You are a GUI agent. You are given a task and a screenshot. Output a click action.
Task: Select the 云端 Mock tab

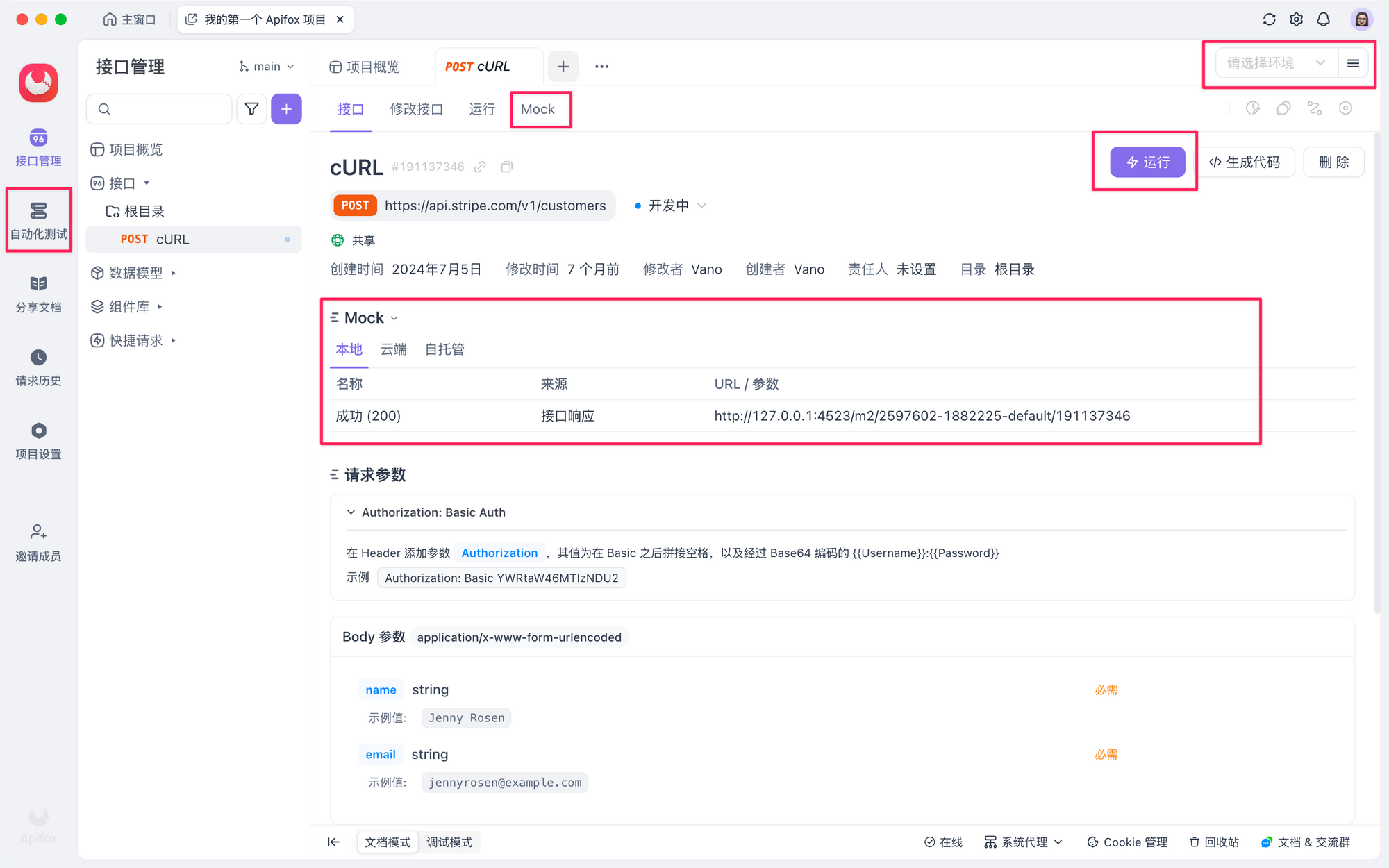[x=393, y=349]
